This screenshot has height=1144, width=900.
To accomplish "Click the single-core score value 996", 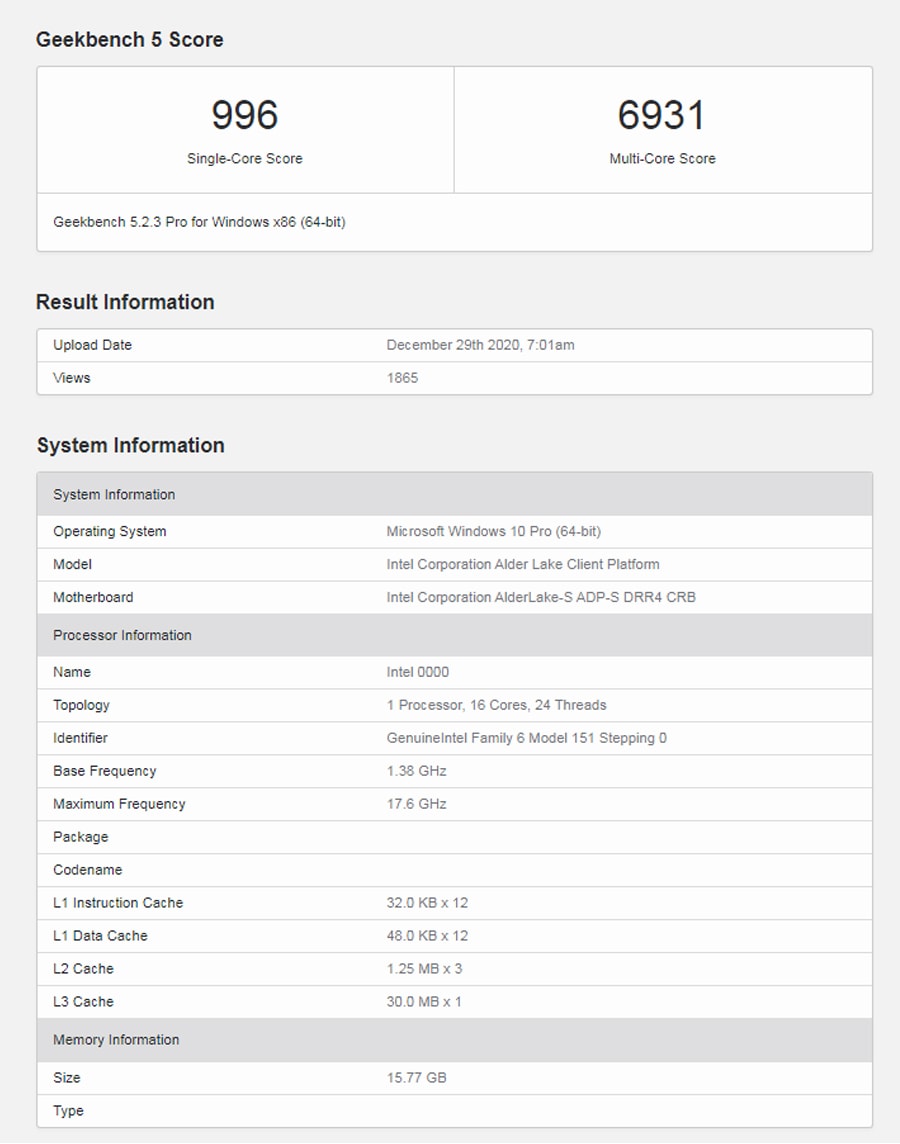I will (245, 115).
